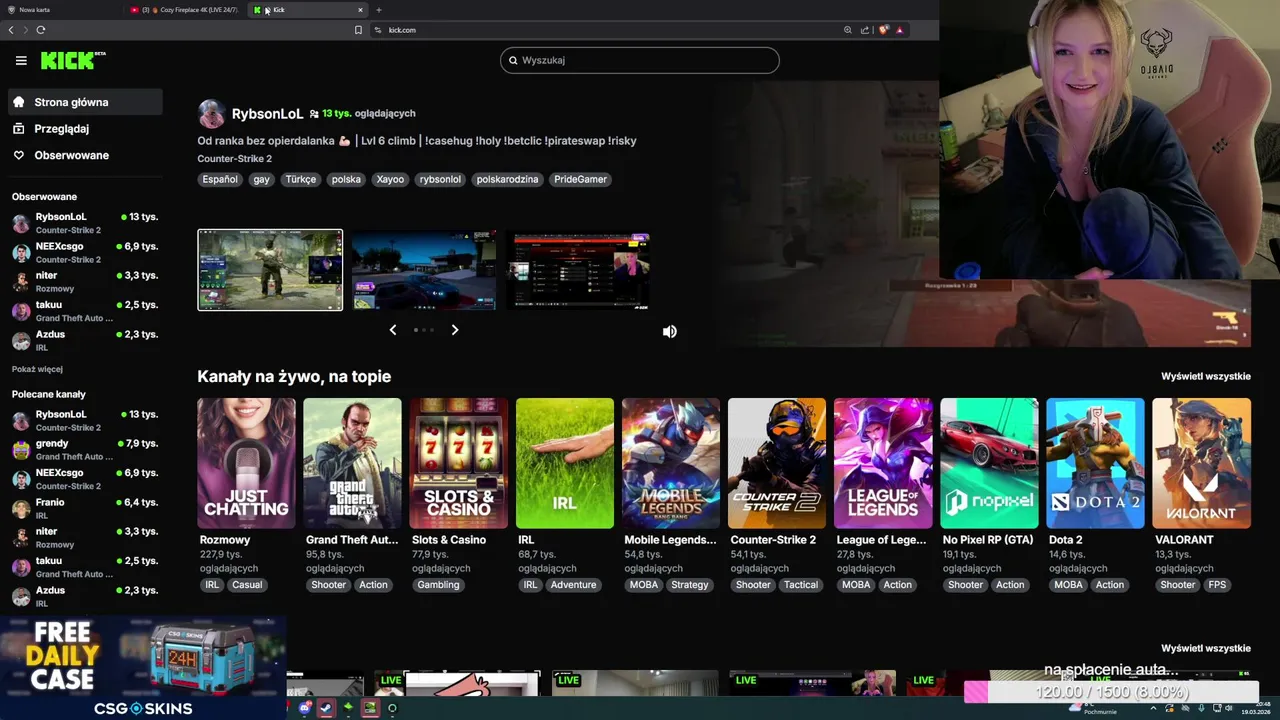Open takuu in Obserwowane list
Viewport: 1280px width, 720px height.
click(85, 311)
